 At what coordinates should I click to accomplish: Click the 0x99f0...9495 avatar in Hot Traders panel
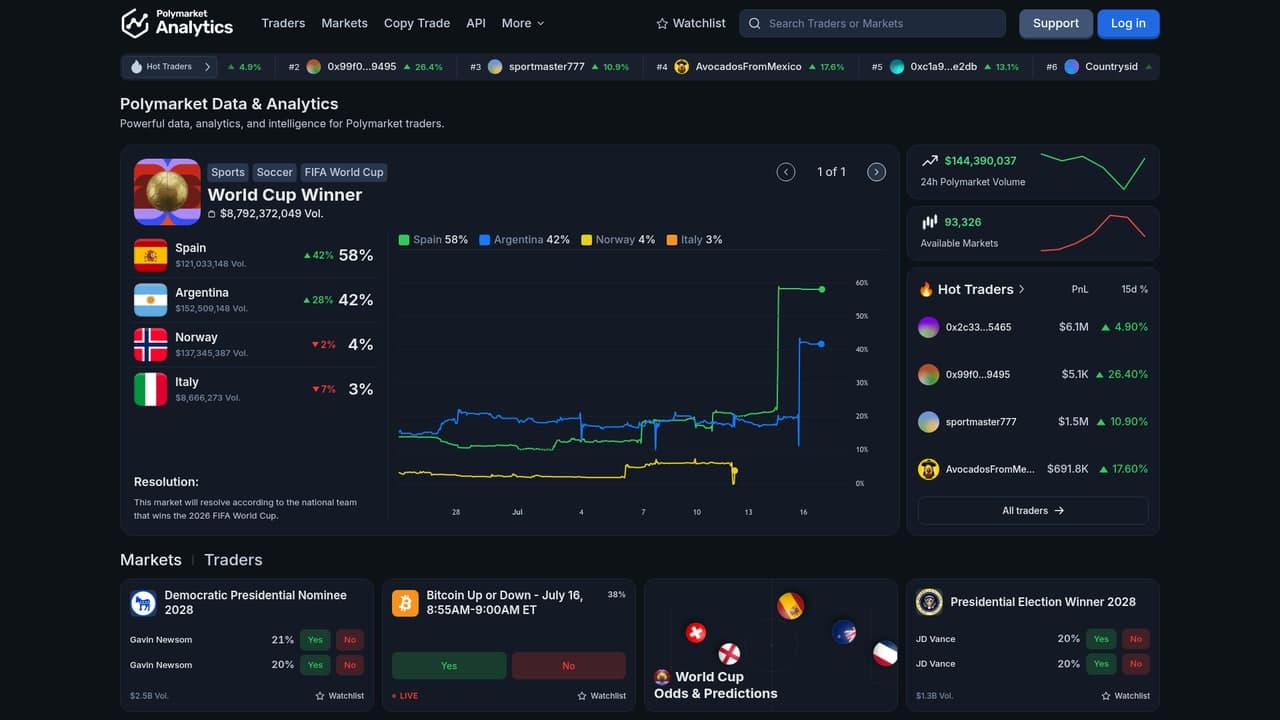929,374
